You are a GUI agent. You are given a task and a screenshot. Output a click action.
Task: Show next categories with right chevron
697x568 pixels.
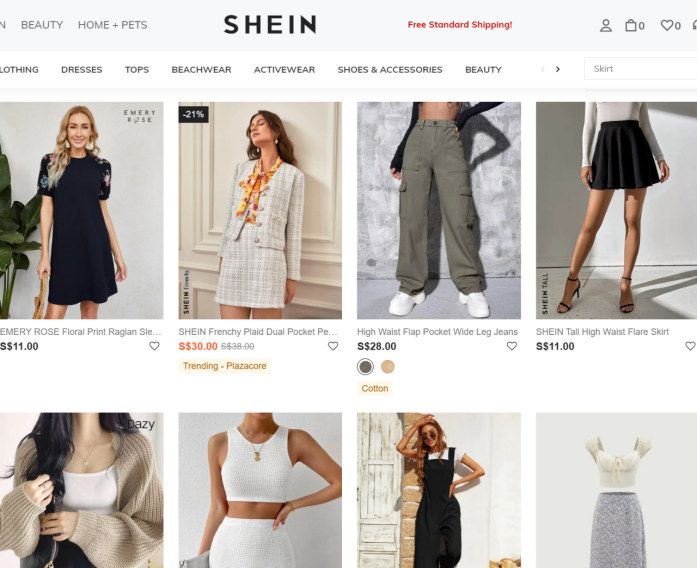pos(557,69)
